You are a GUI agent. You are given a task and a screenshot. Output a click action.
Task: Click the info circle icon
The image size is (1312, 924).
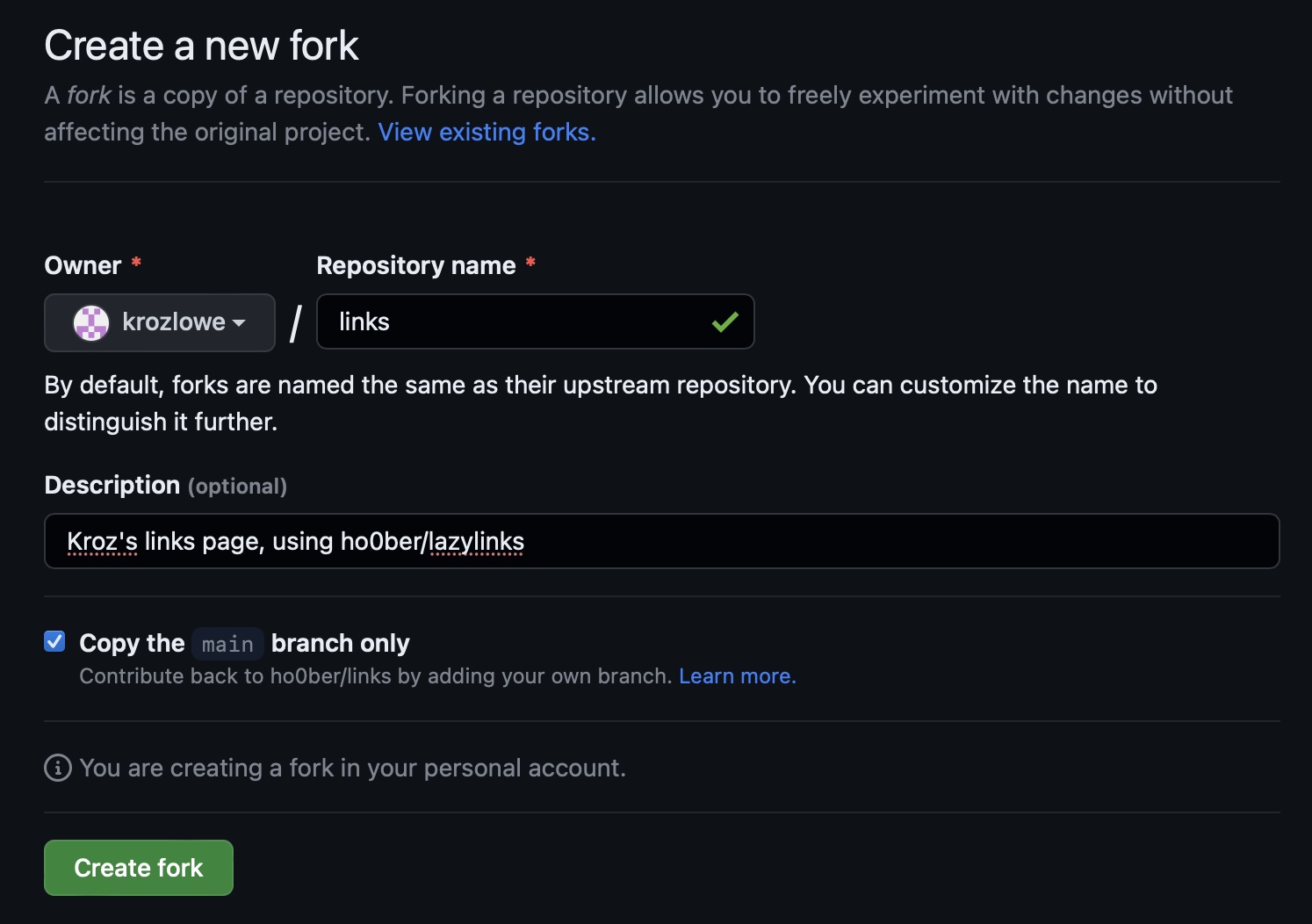pos(58,768)
